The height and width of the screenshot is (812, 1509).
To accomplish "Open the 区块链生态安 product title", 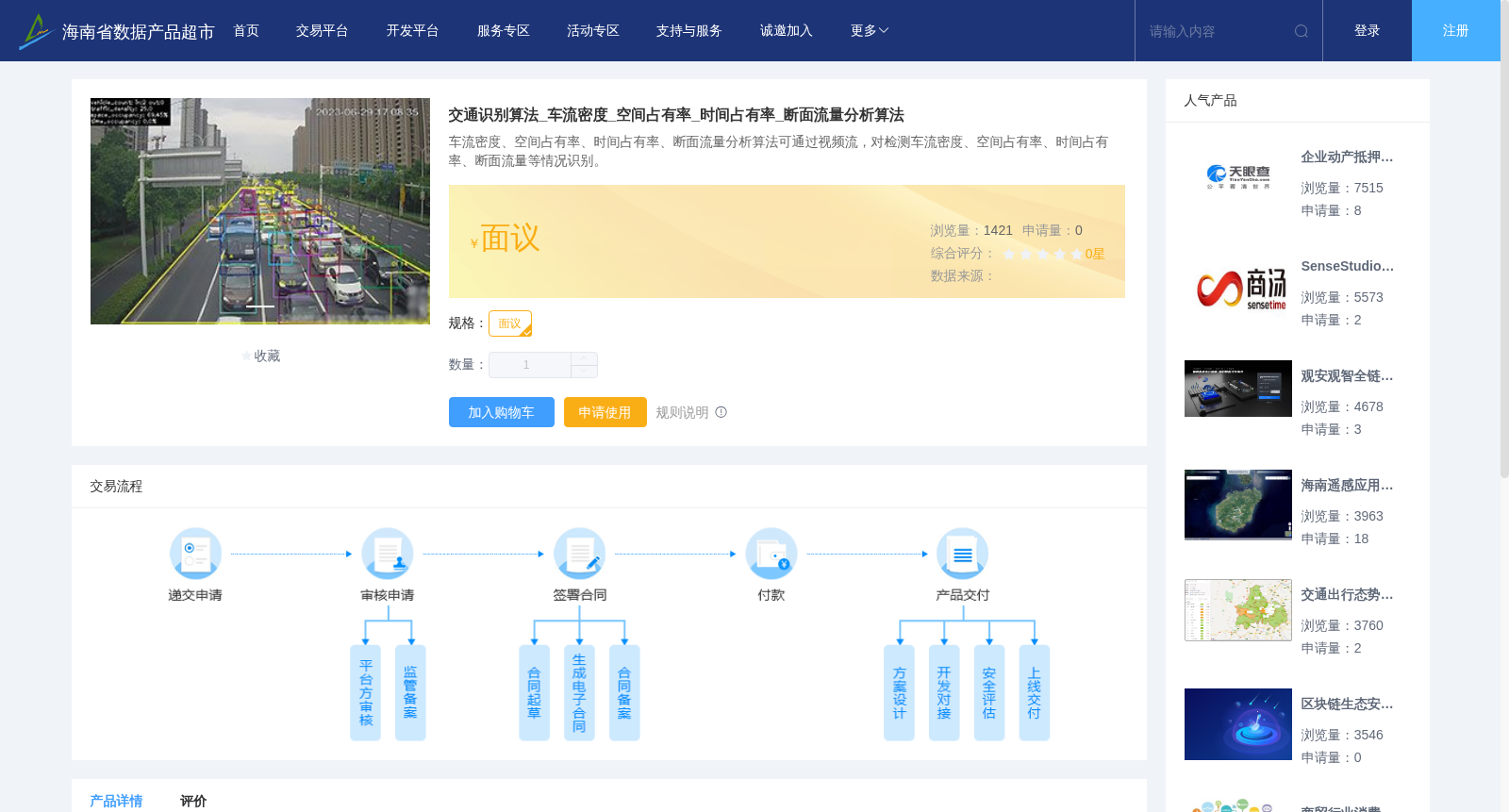I will pyautogui.click(x=1347, y=704).
